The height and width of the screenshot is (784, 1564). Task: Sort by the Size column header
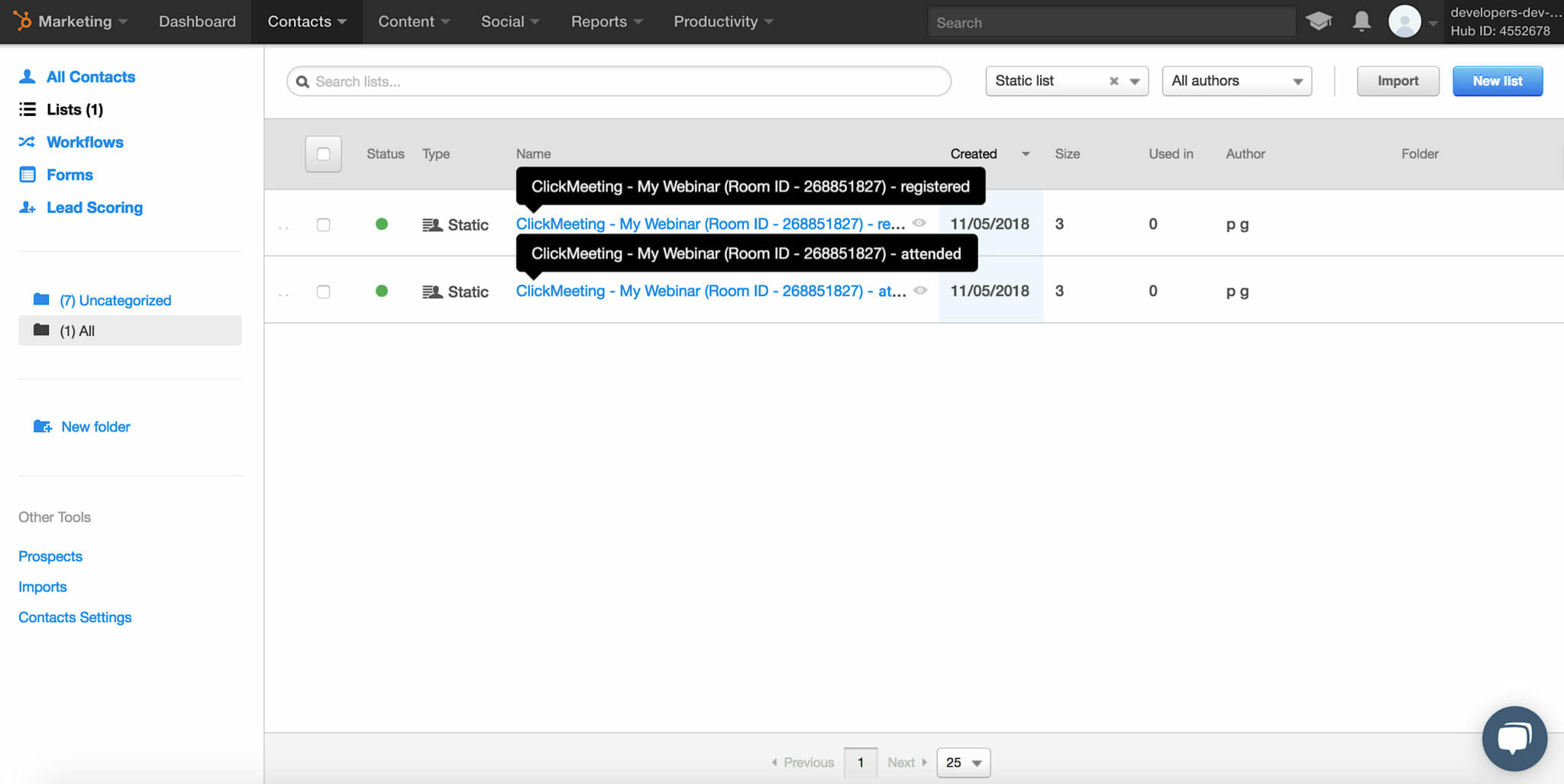point(1067,153)
